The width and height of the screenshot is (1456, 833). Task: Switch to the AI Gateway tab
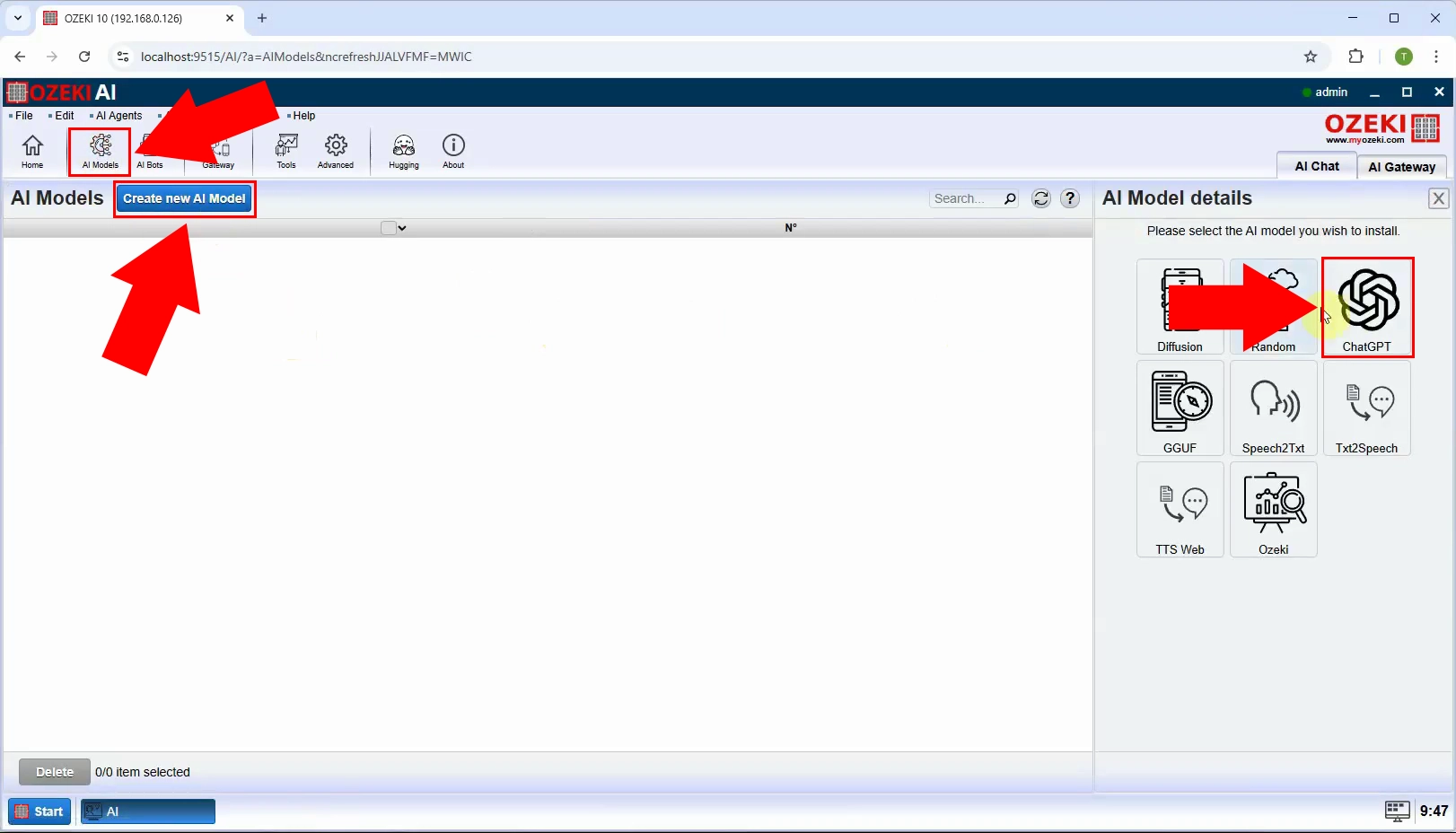tap(1402, 167)
